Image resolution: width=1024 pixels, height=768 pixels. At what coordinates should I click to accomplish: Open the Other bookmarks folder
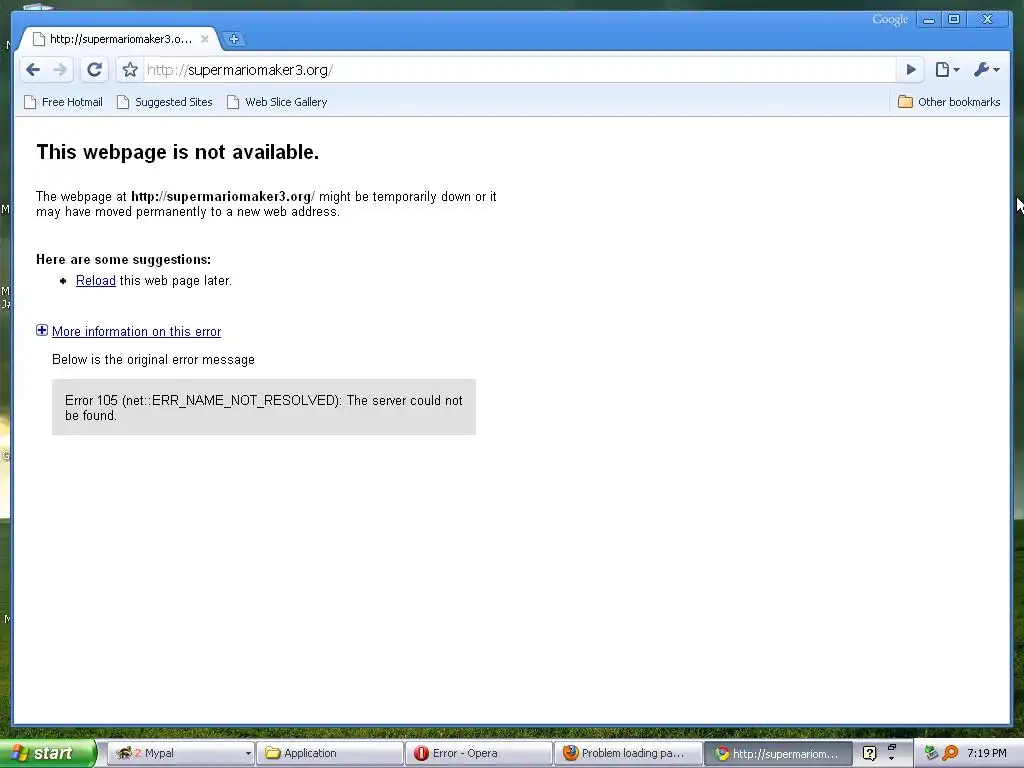pos(949,102)
